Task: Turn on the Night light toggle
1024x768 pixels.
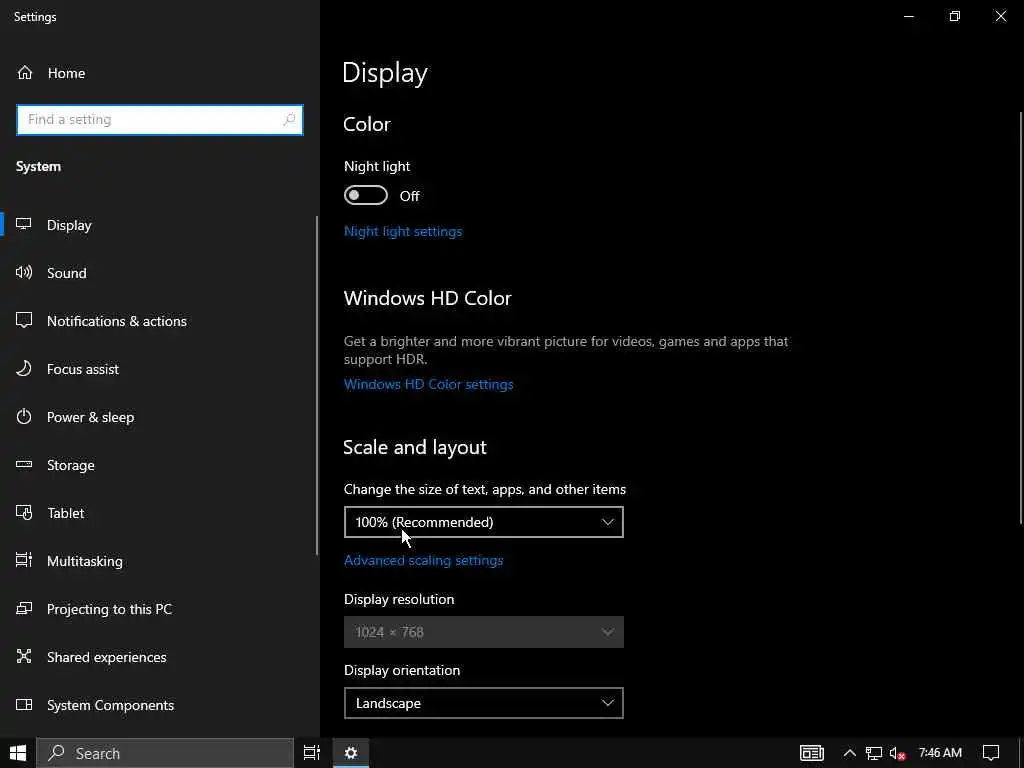Action: tap(366, 195)
